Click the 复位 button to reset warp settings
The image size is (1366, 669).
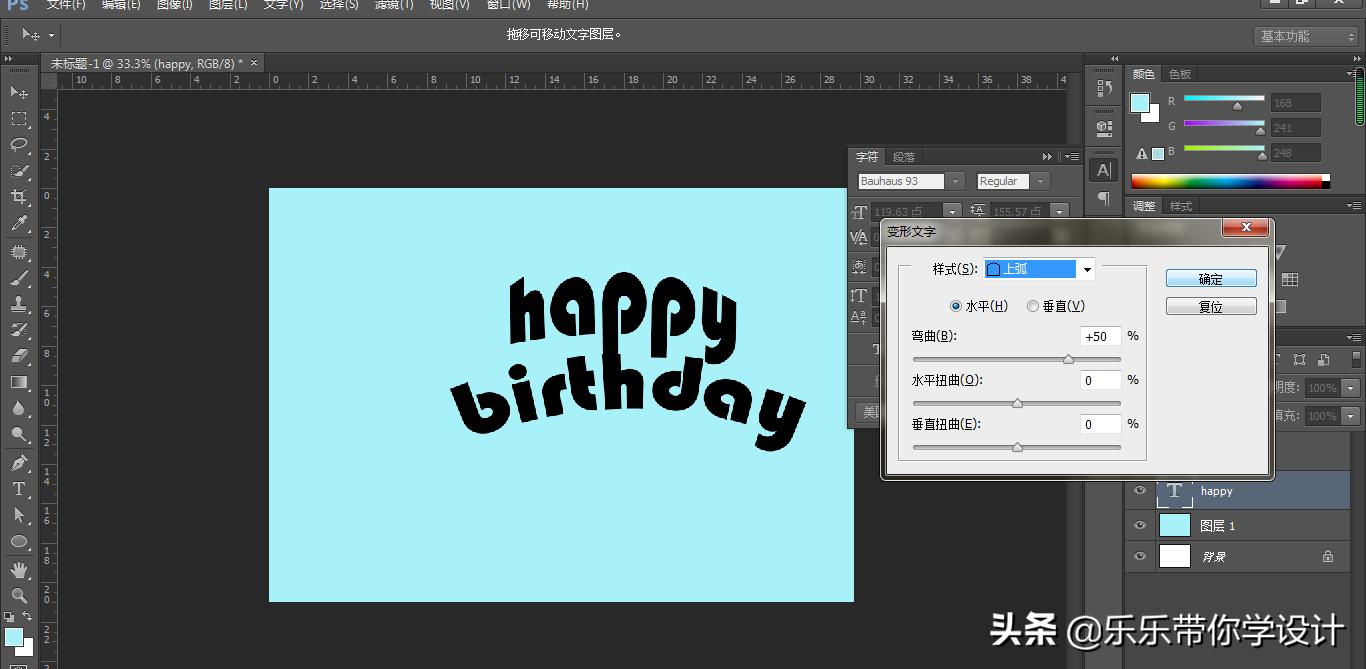[1210, 306]
